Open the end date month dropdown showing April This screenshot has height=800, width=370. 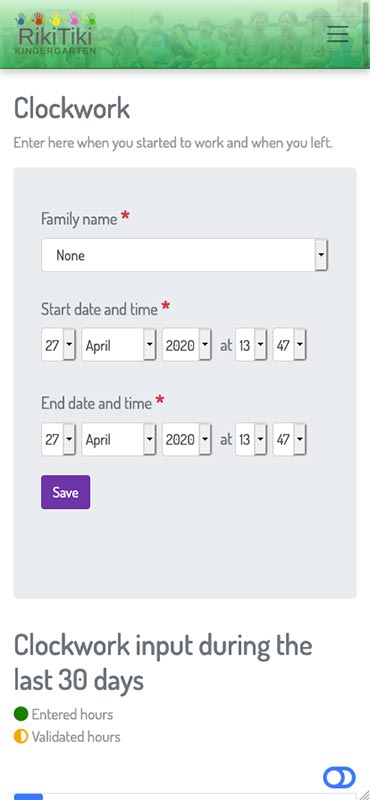[x=118, y=439]
